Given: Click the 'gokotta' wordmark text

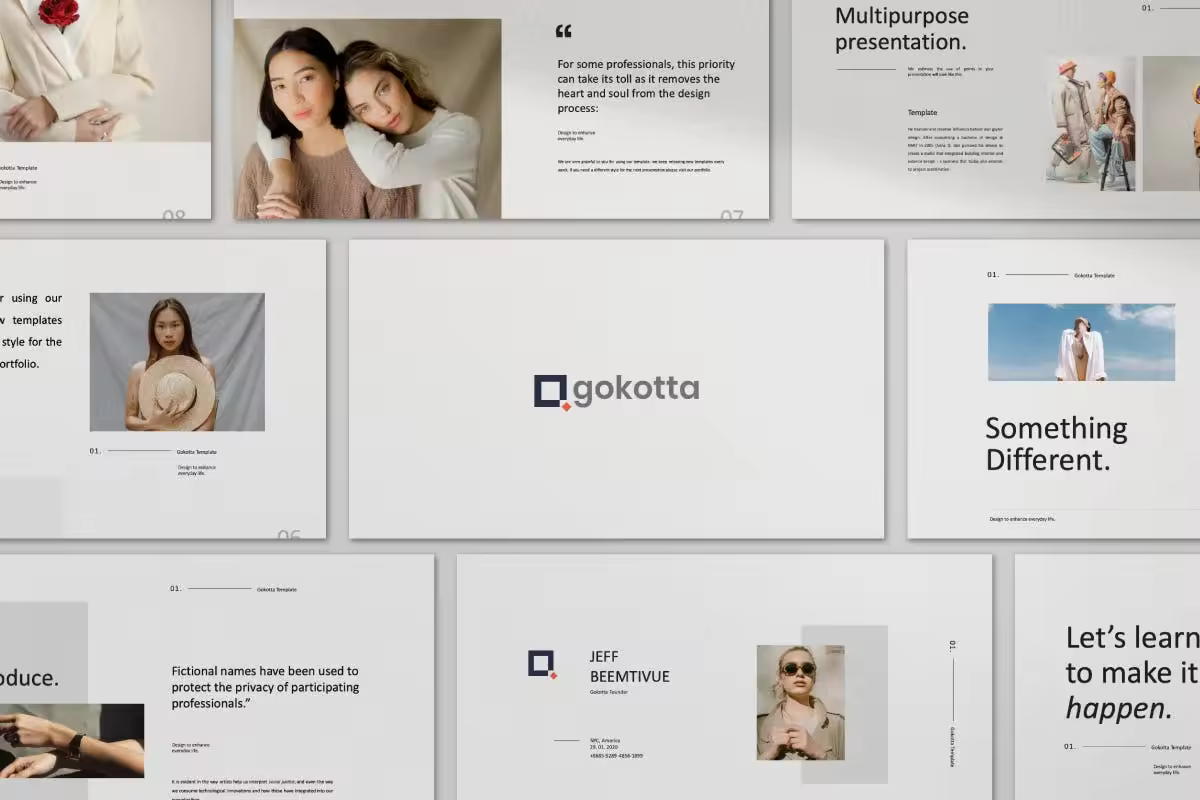Looking at the screenshot, I should [x=636, y=390].
